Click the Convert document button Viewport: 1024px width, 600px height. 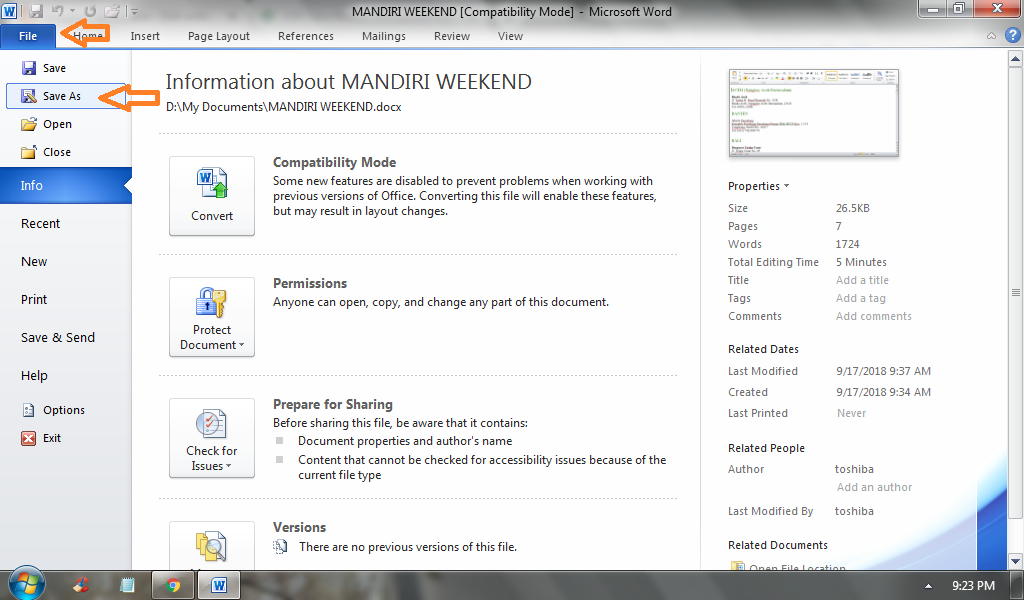click(212, 196)
